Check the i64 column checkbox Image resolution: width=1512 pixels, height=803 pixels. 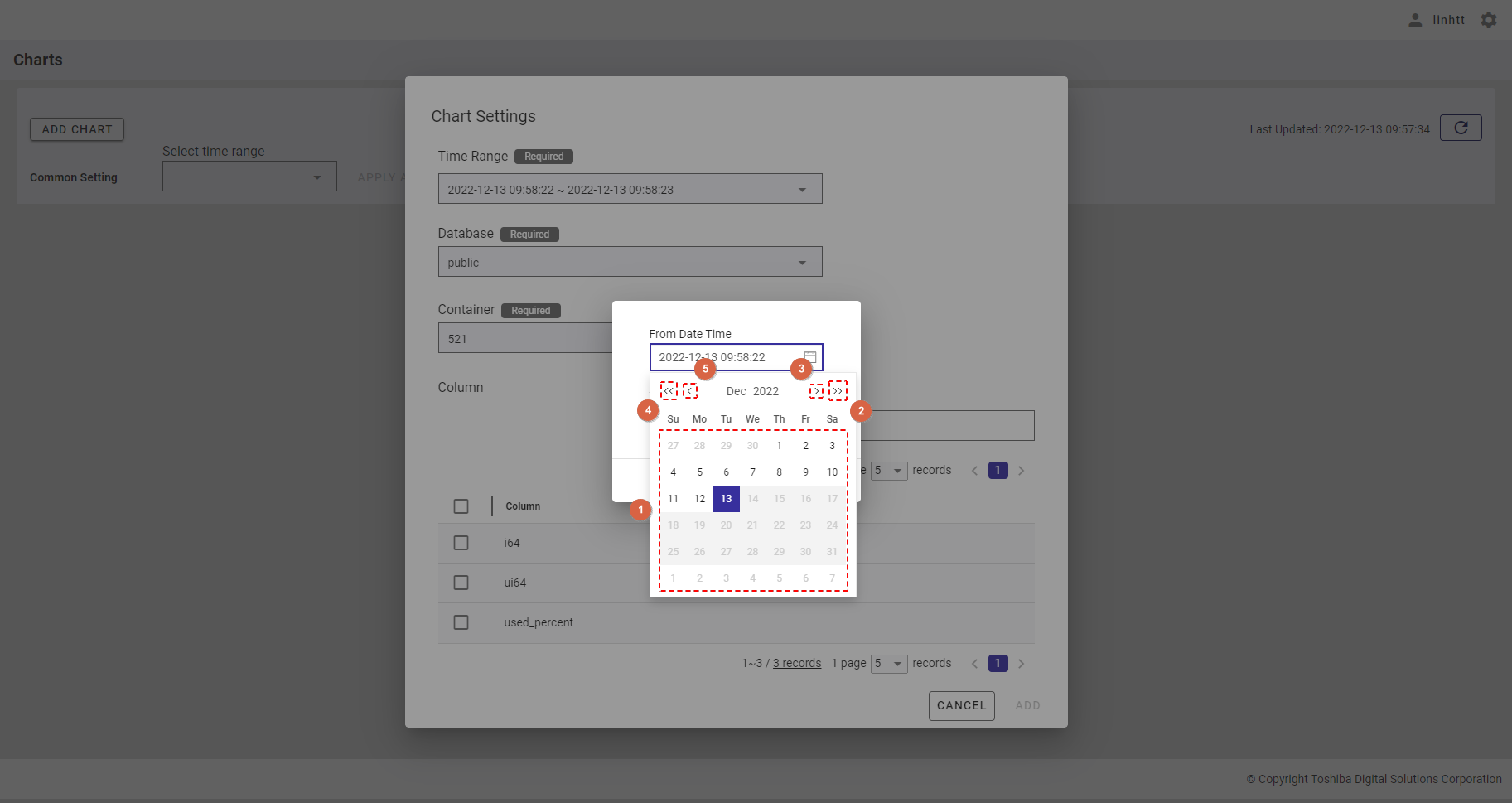point(461,543)
